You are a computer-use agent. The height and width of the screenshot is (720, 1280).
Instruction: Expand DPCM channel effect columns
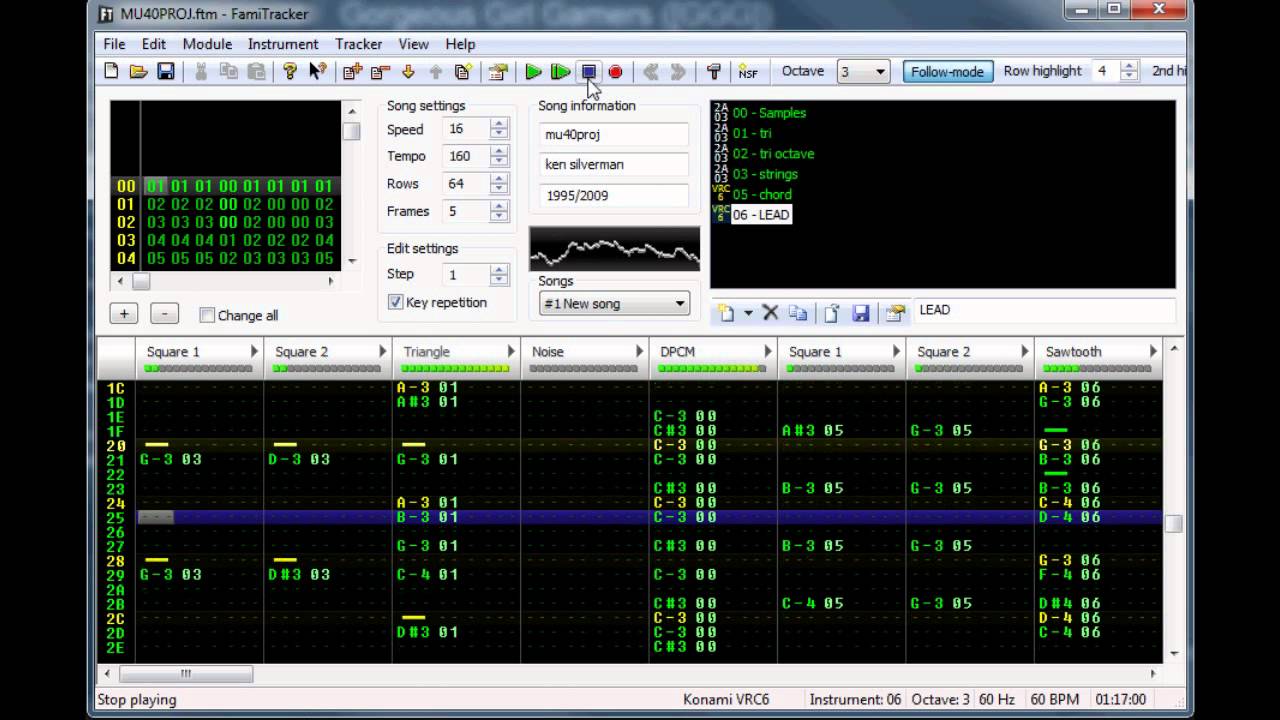pyautogui.click(x=768, y=351)
